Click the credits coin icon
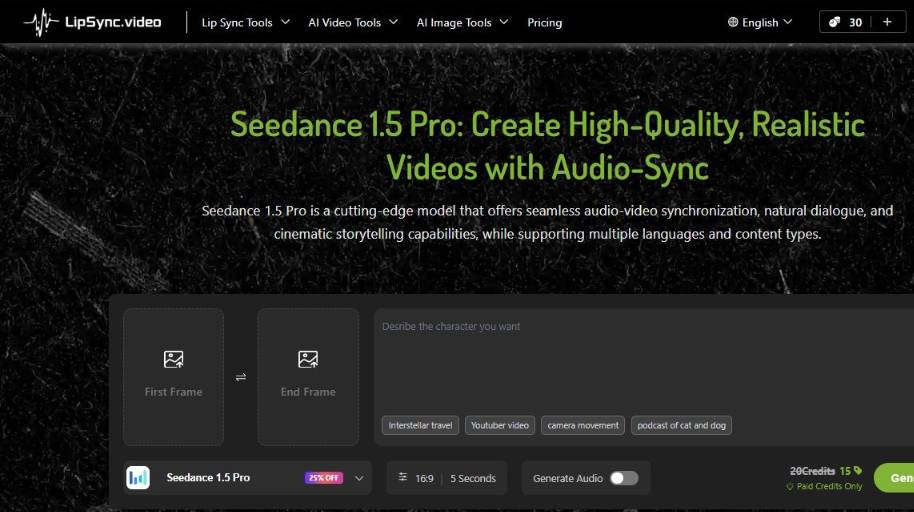This screenshot has height=512, width=914. pos(835,22)
